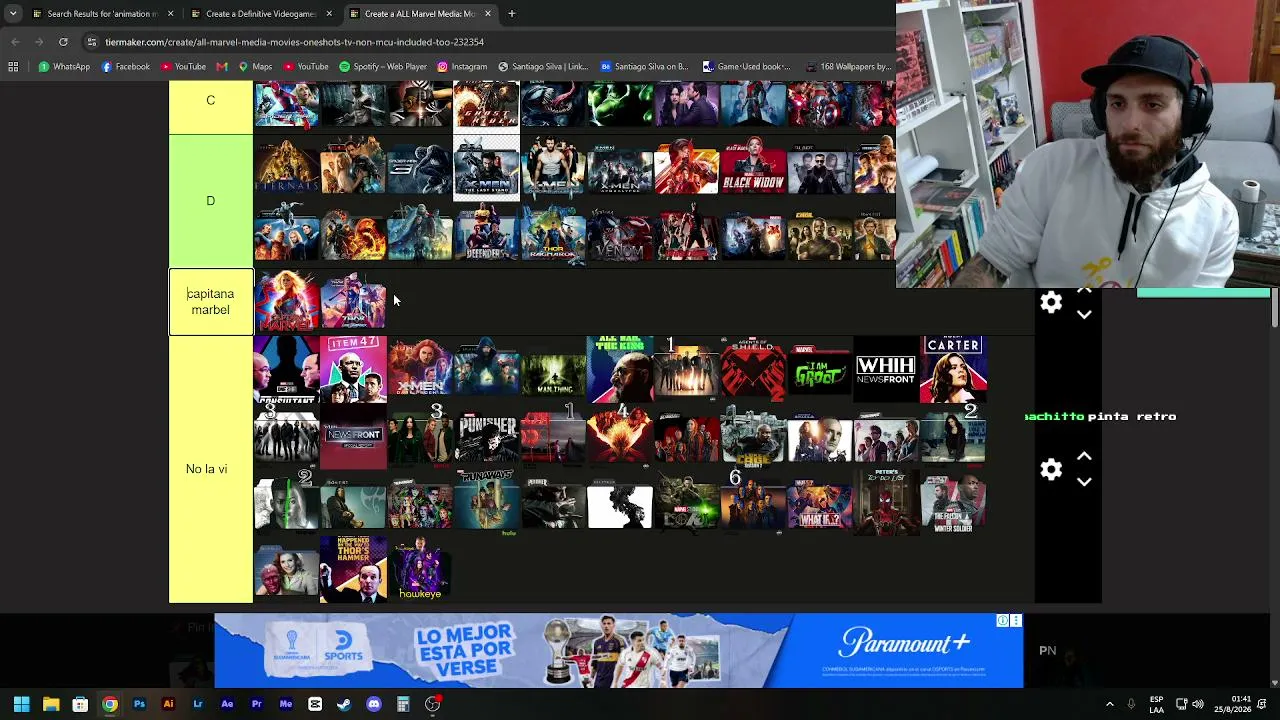Screen dimensions: 1280x720
Task: Open the Spotify – Web Player bookmark
Action: coord(383,67)
